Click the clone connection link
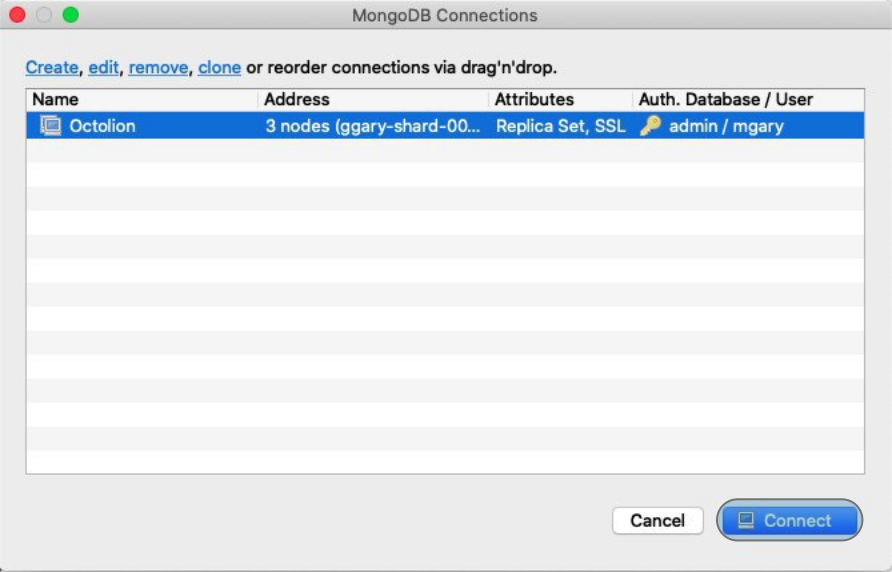Screen dimensions: 892x572 coord(220,67)
